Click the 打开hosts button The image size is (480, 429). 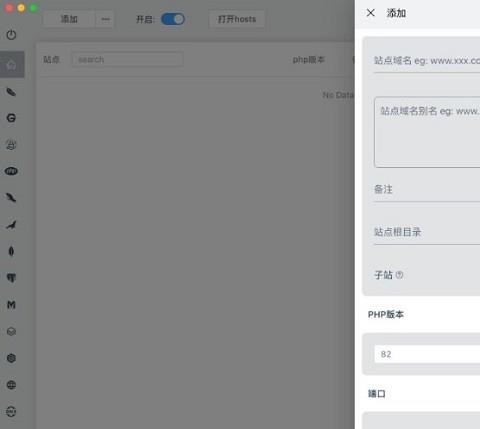coord(237,19)
